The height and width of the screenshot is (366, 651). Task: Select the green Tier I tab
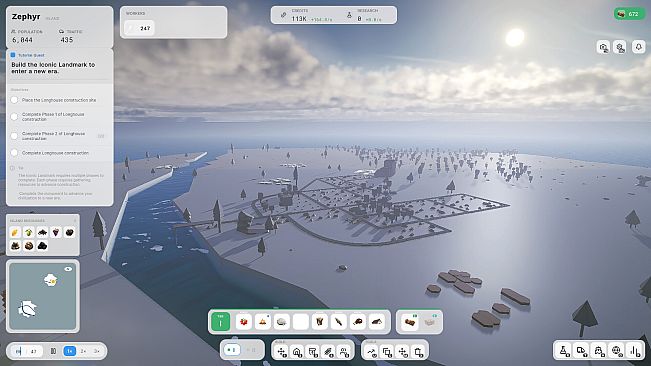click(x=220, y=322)
